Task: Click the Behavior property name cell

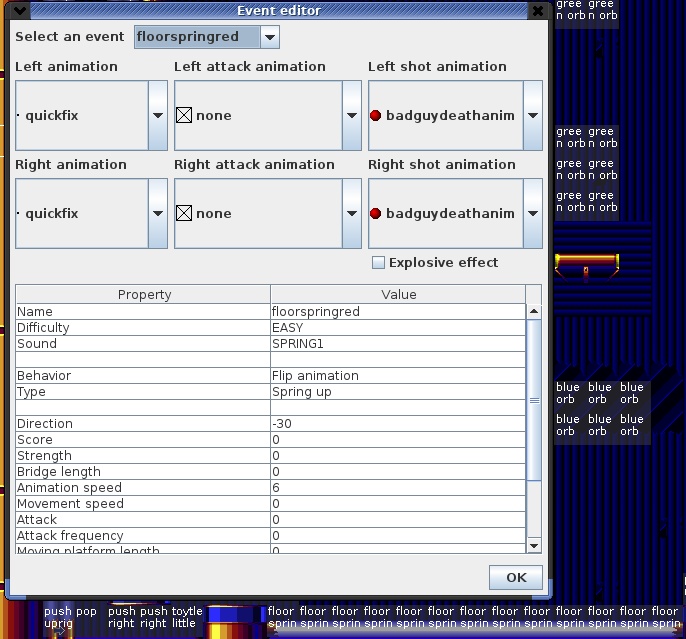Action: 143,375
